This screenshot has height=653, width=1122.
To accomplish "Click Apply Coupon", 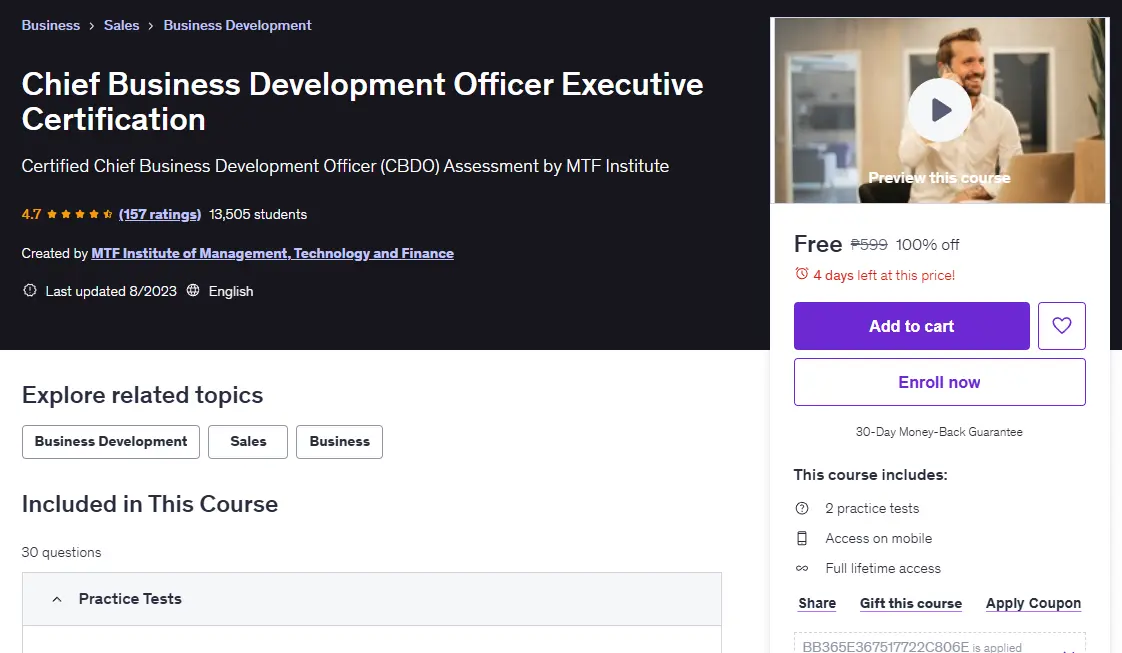I will coord(1033,603).
